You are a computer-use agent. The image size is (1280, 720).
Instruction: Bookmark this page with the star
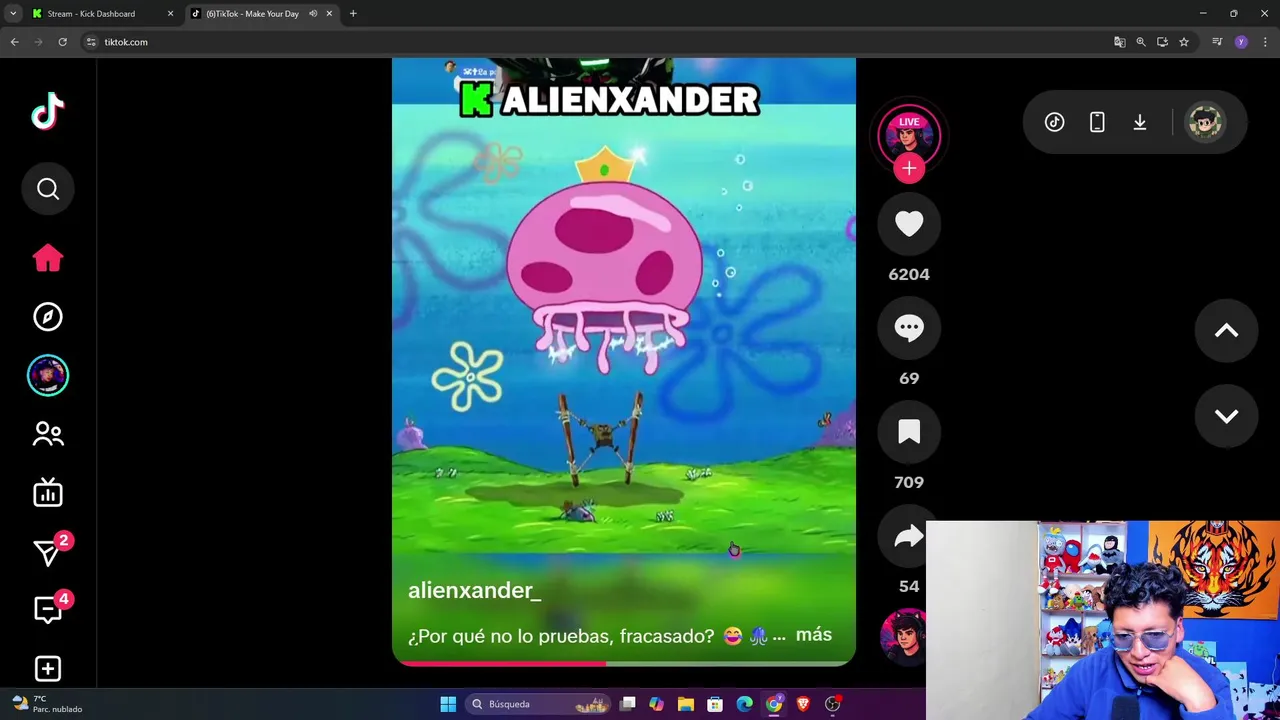coord(1184,42)
